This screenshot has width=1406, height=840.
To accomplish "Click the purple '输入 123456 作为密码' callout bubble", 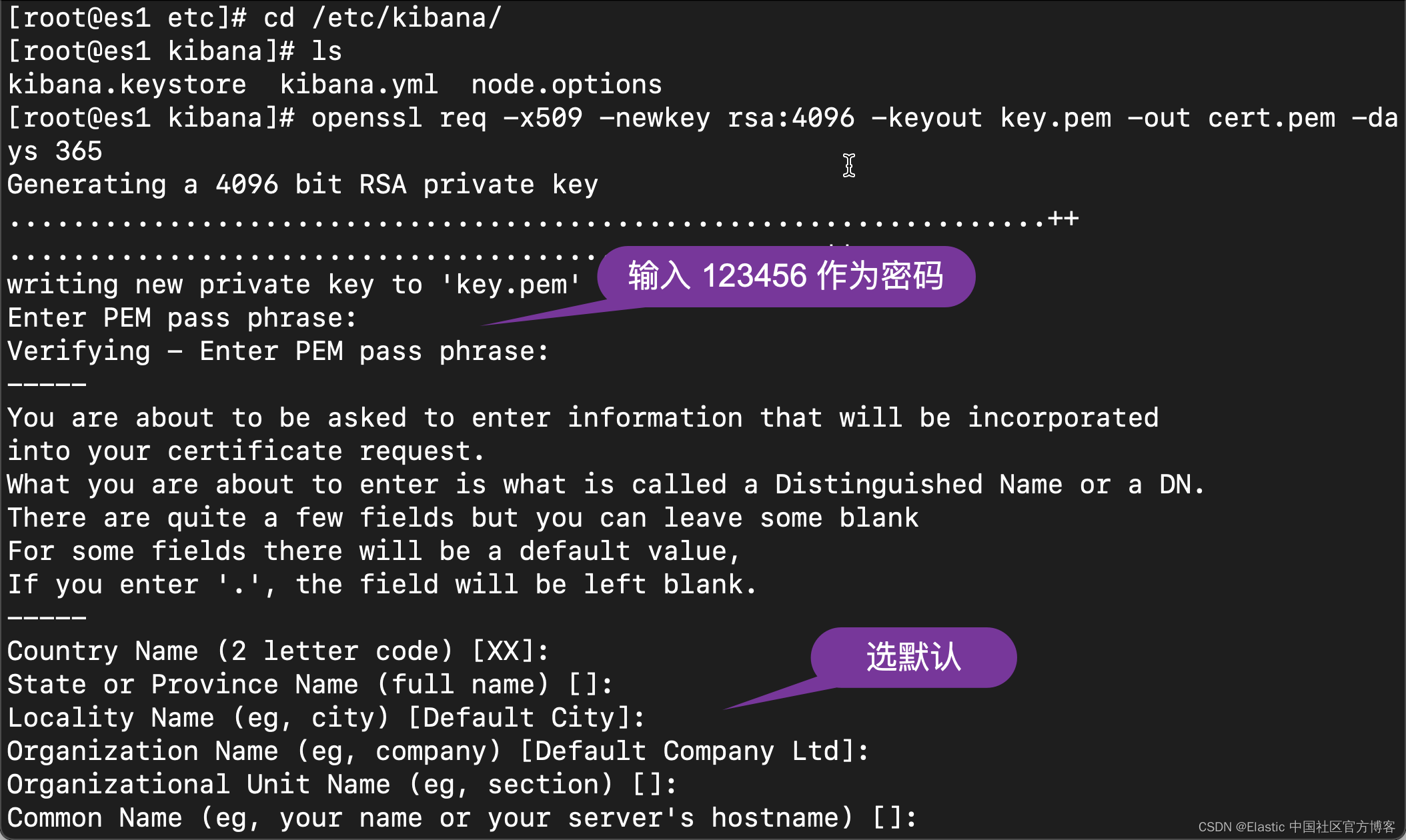I will [786, 276].
